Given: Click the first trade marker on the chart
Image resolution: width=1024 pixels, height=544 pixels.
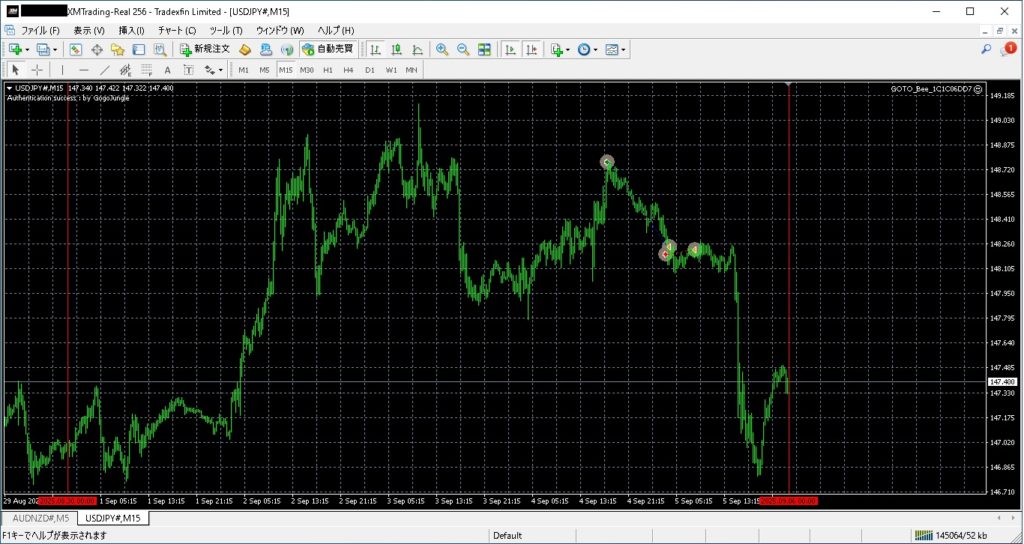Looking at the screenshot, I should pyautogui.click(x=607, y=161).
